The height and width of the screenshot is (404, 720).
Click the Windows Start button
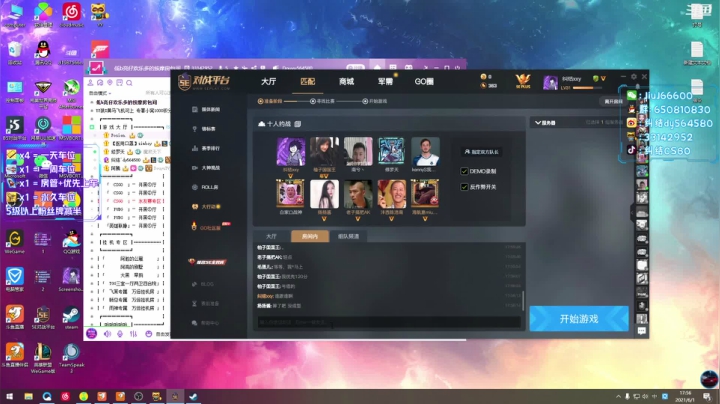[9, 396]
